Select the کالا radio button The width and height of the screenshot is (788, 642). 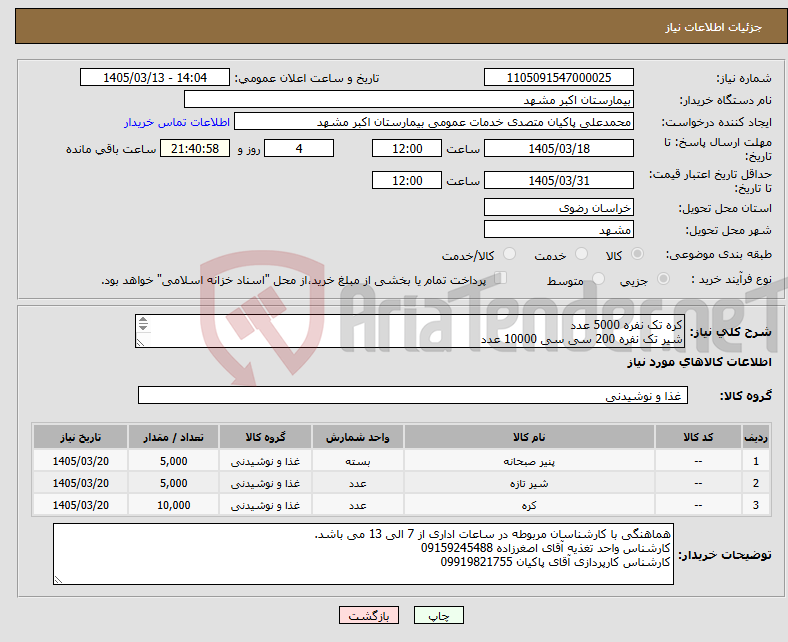pos(637,254)
